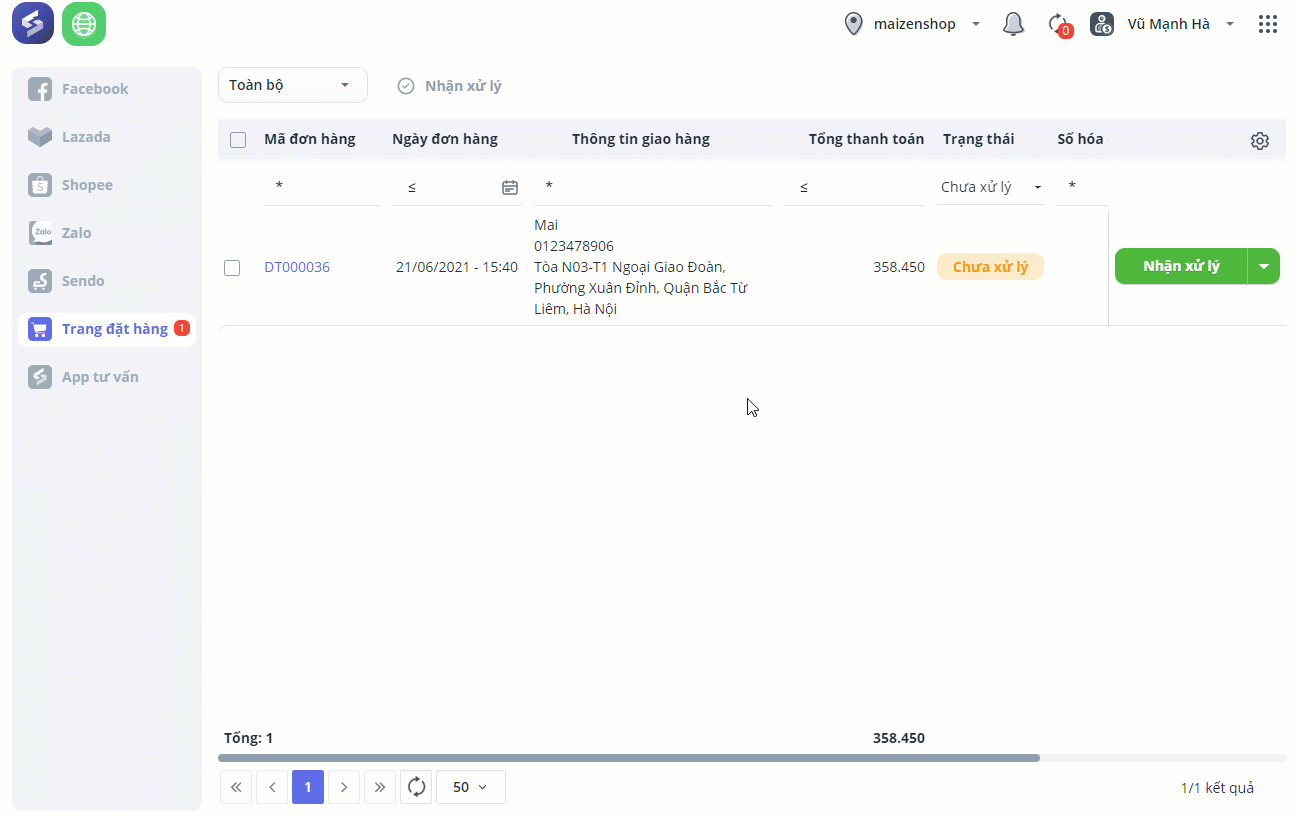Click the customer name Mai

pos(546,225)
